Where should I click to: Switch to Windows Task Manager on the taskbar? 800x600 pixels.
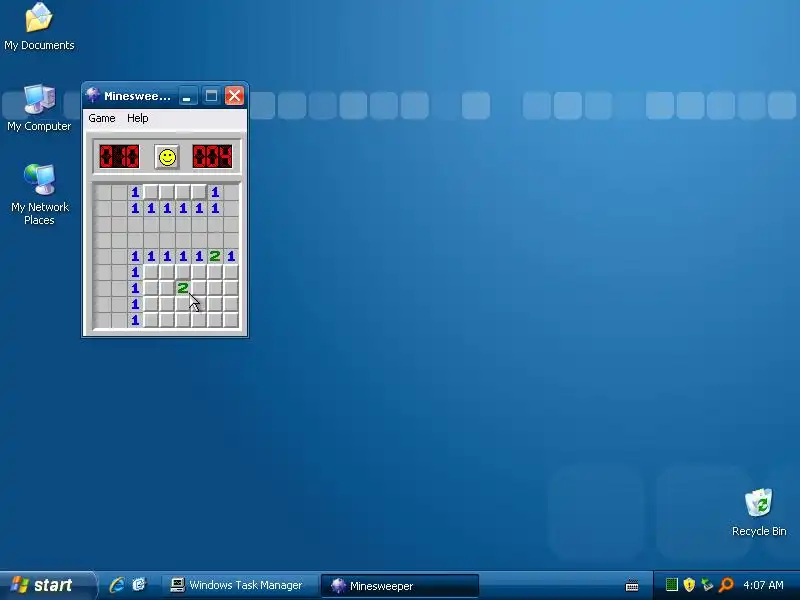(x=239, y=585)
